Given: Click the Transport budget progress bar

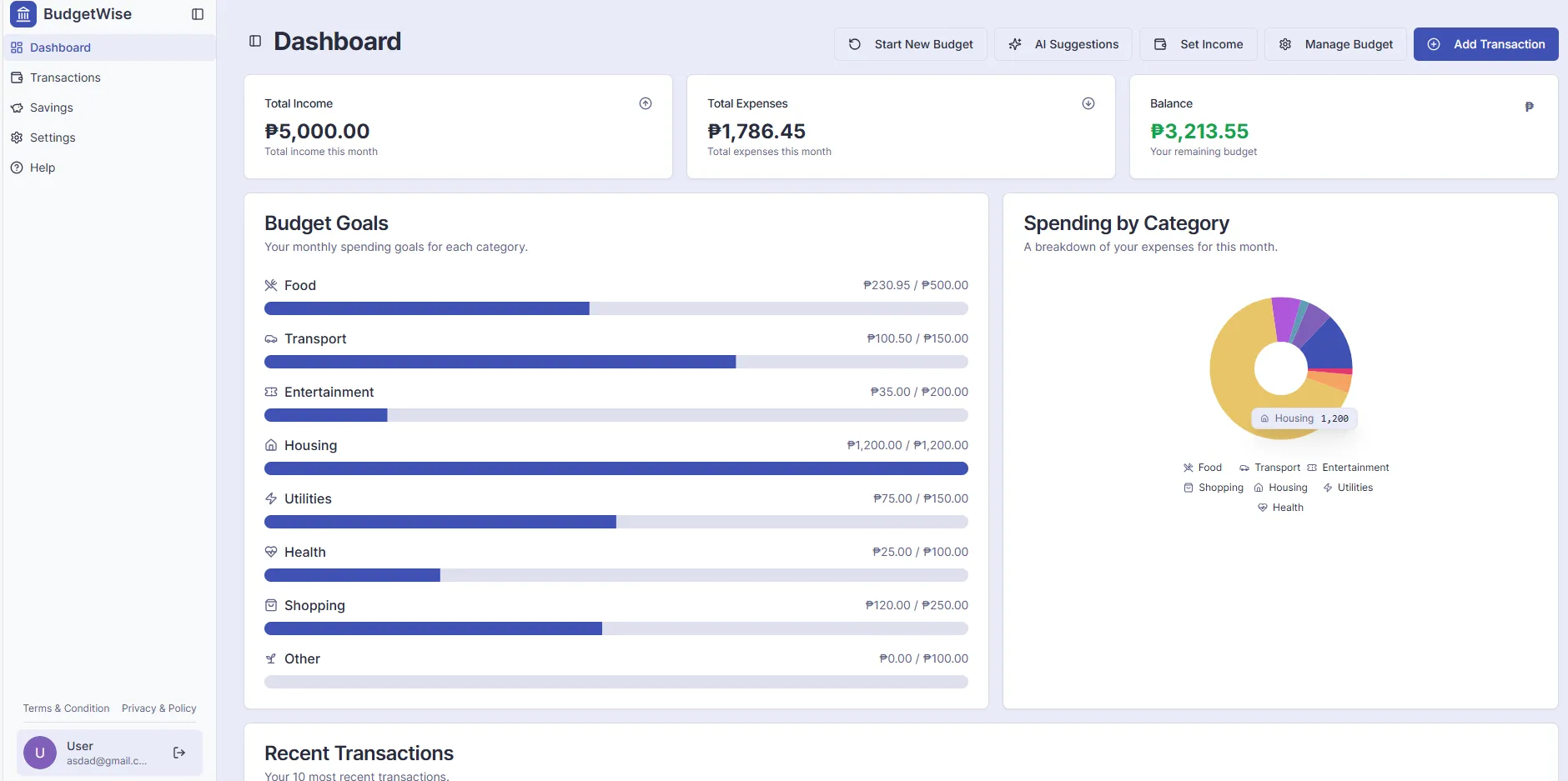Looking at the screenshot, I should (x=616, y=362).
